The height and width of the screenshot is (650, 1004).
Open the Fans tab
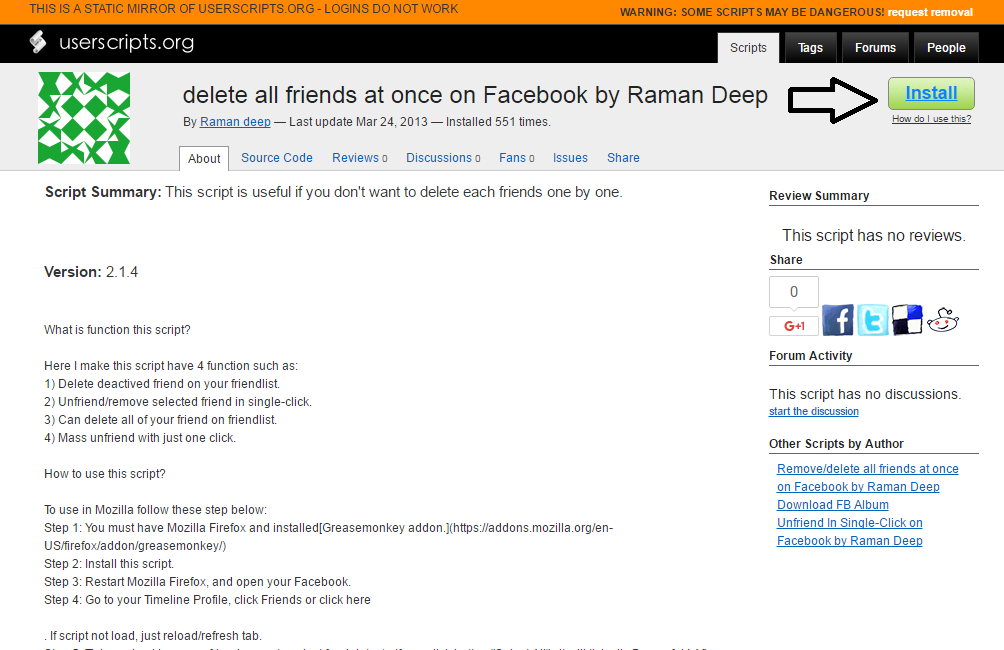pos(516,158)
